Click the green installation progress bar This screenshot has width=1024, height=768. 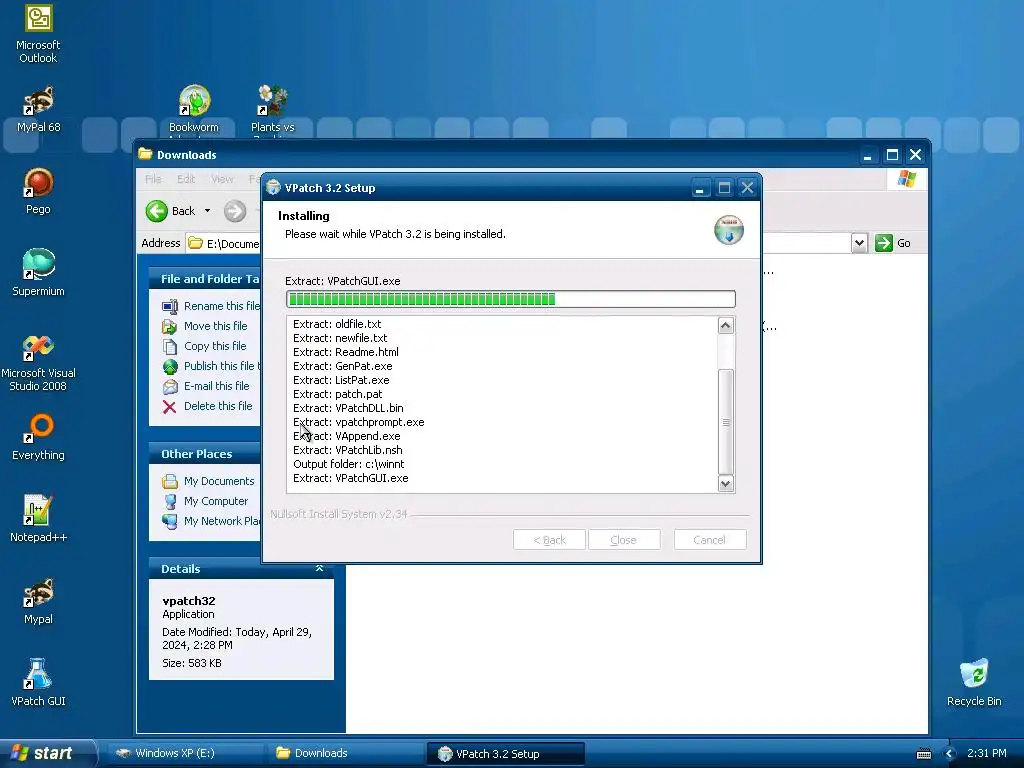(x=511, y=299)
